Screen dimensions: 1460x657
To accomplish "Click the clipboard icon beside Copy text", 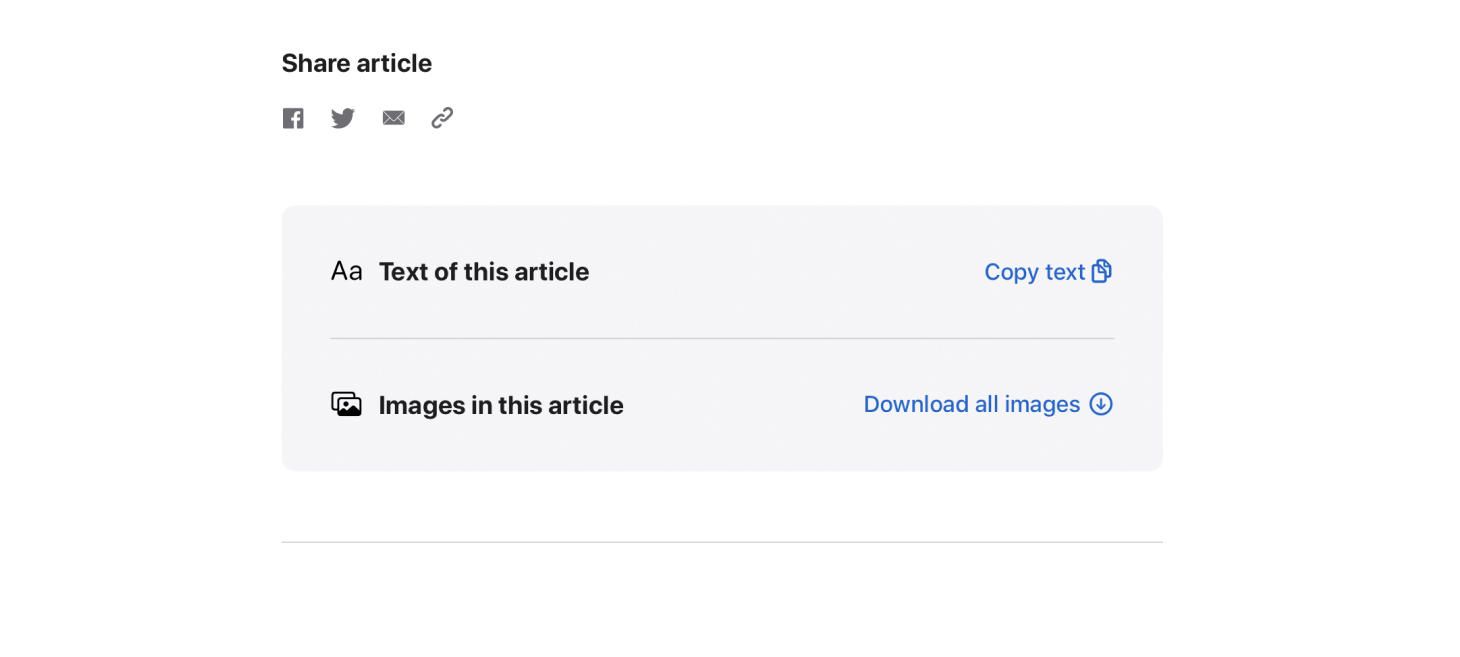I will coord(1101,271).
